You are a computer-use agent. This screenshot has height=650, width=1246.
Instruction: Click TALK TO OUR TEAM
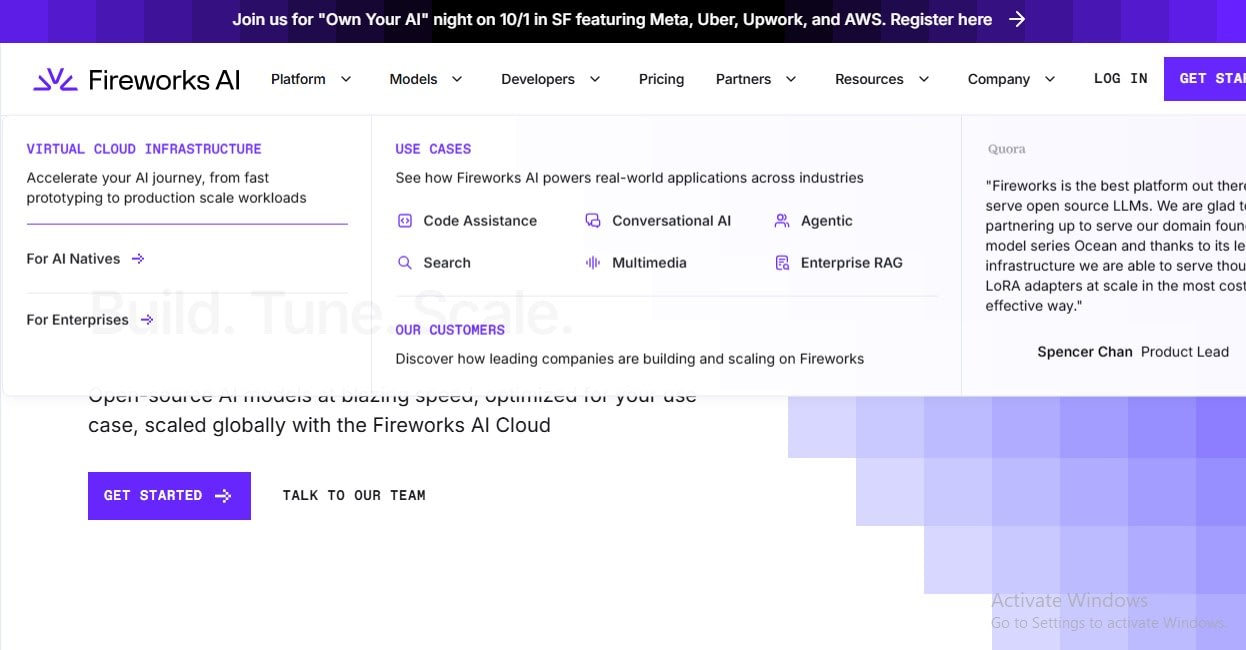tap(354, 495)
